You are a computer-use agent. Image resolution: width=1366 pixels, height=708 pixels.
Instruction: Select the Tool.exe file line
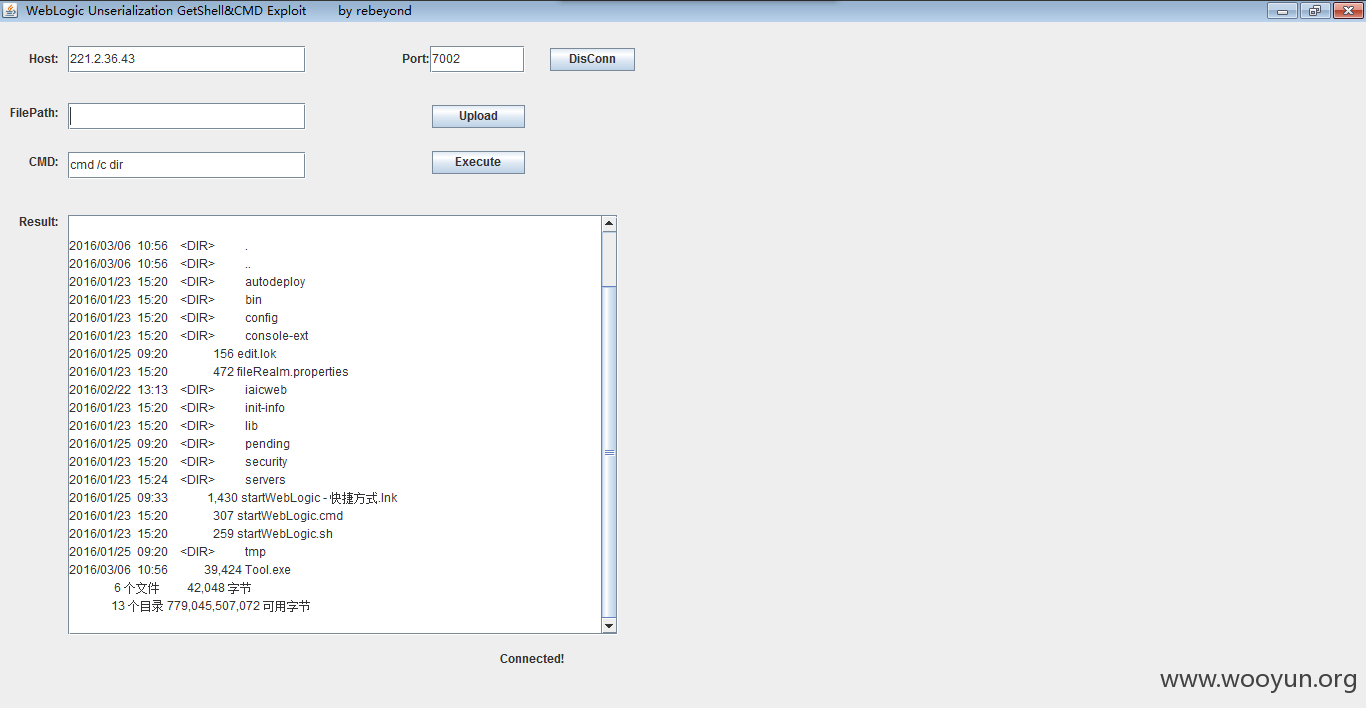(x=180, y=570)
